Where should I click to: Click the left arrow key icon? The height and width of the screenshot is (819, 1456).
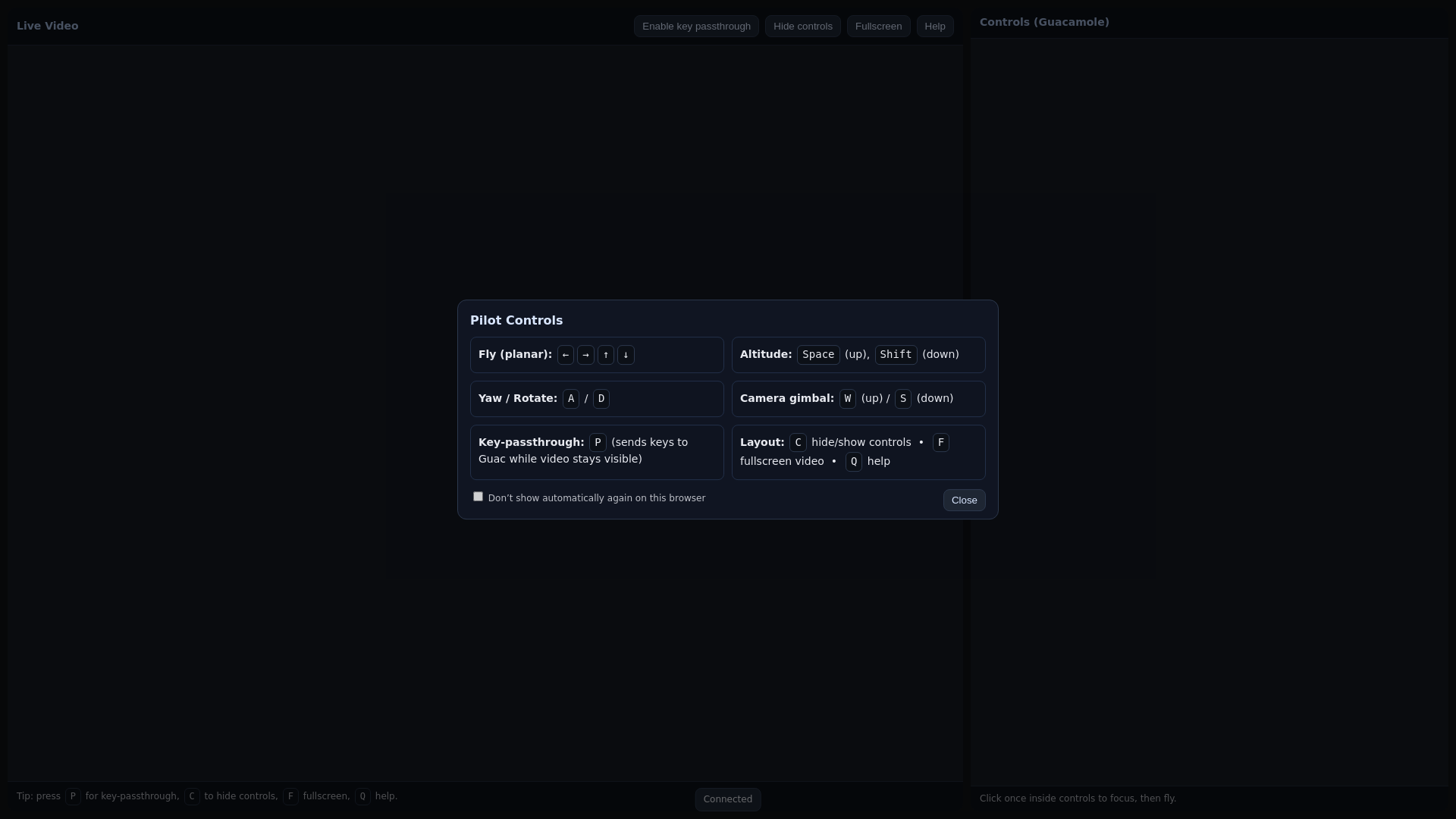pos(565,355)
